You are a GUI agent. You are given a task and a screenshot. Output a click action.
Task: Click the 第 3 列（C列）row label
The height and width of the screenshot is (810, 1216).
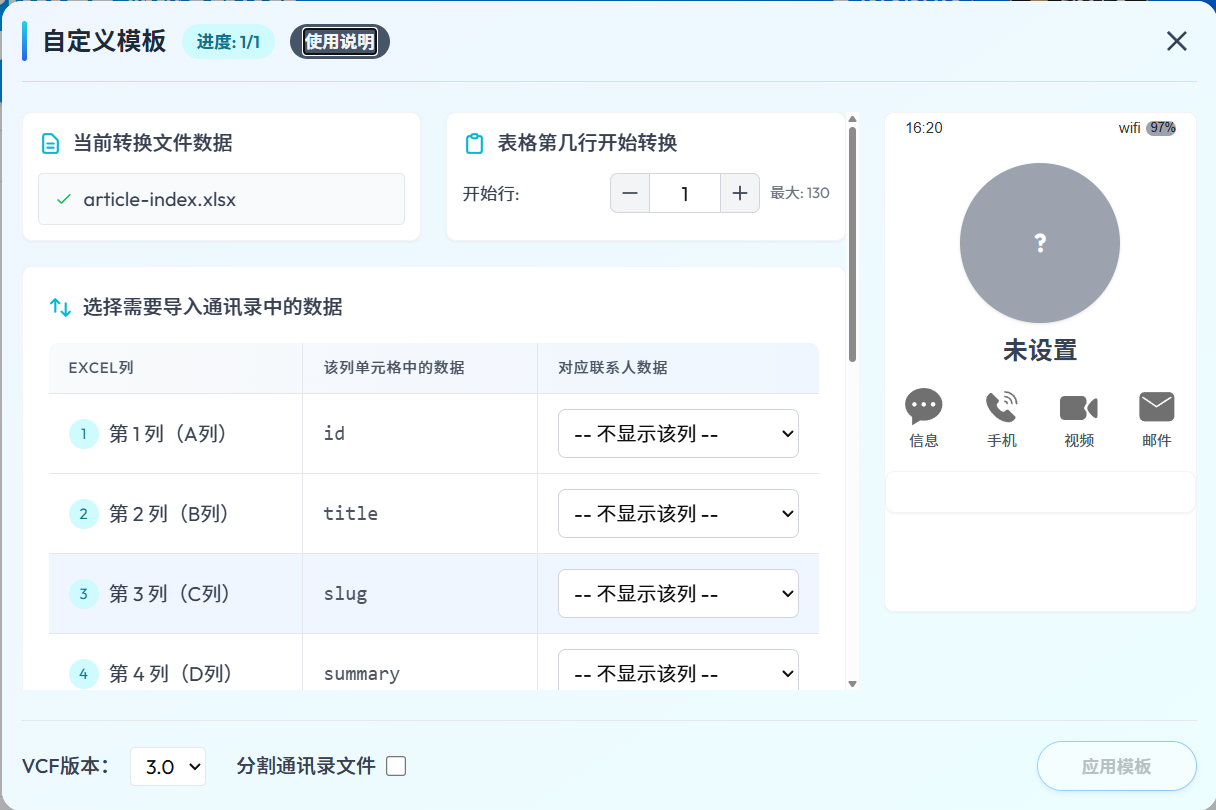(170, 594)
